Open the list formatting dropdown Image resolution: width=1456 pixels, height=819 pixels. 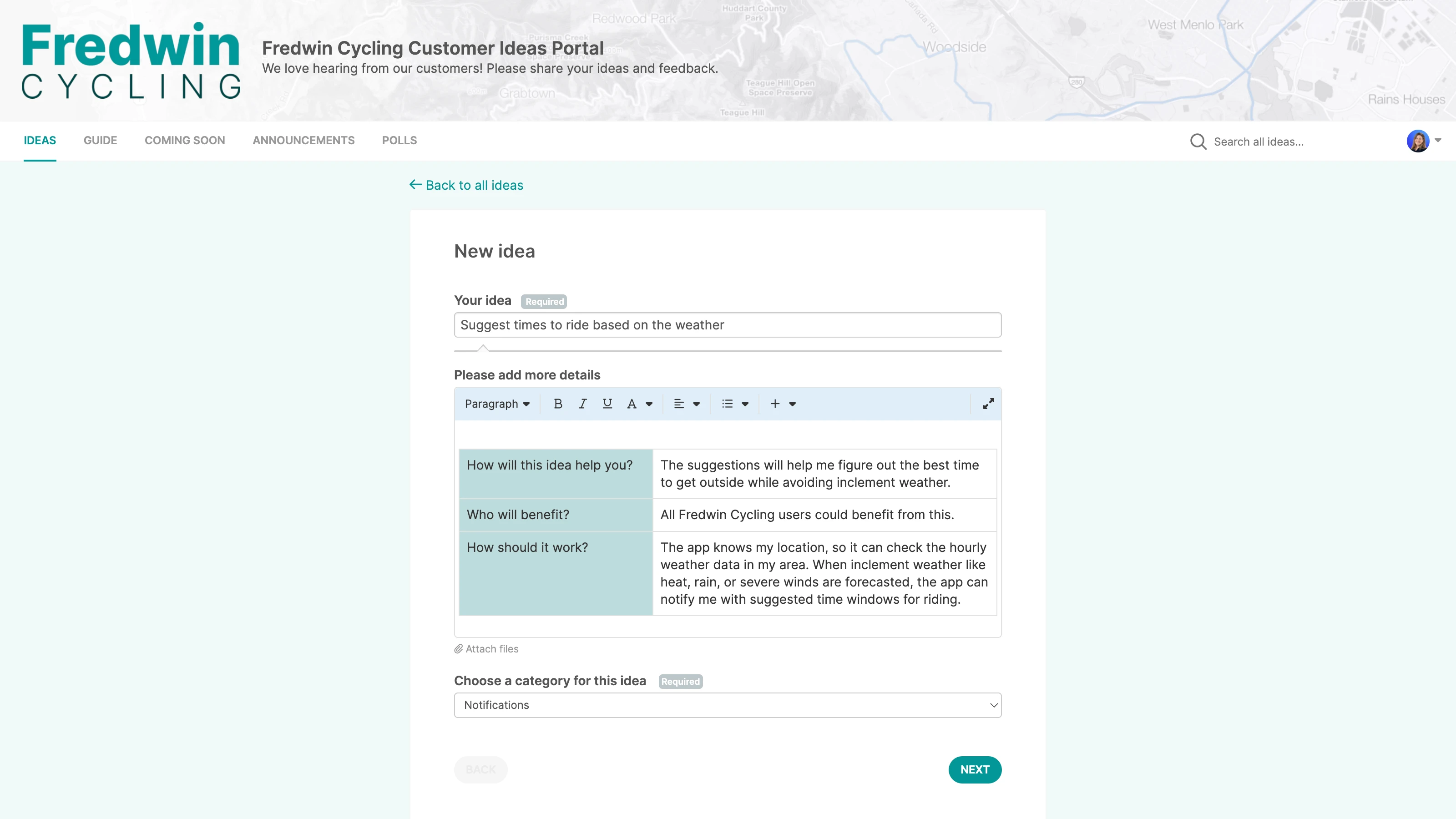734,404
